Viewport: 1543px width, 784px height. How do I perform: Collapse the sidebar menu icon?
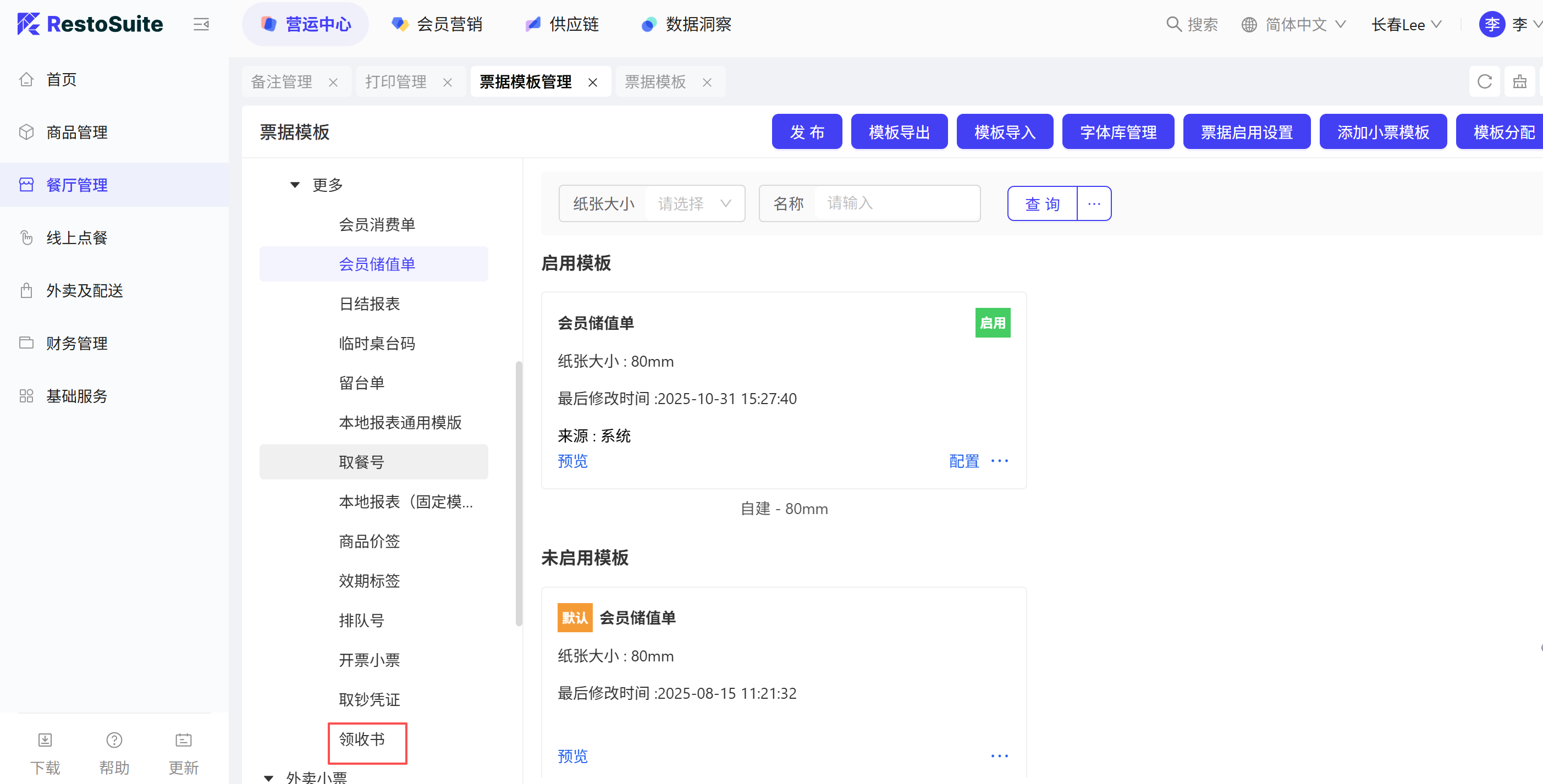pos(201,25)
